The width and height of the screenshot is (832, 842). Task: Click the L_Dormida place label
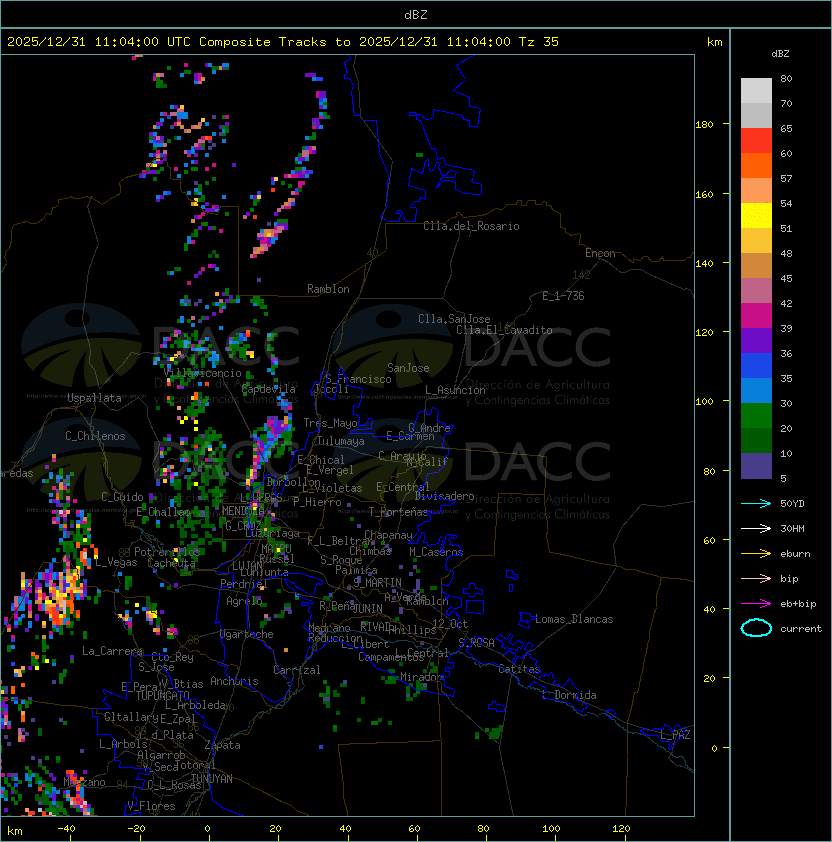569,695
